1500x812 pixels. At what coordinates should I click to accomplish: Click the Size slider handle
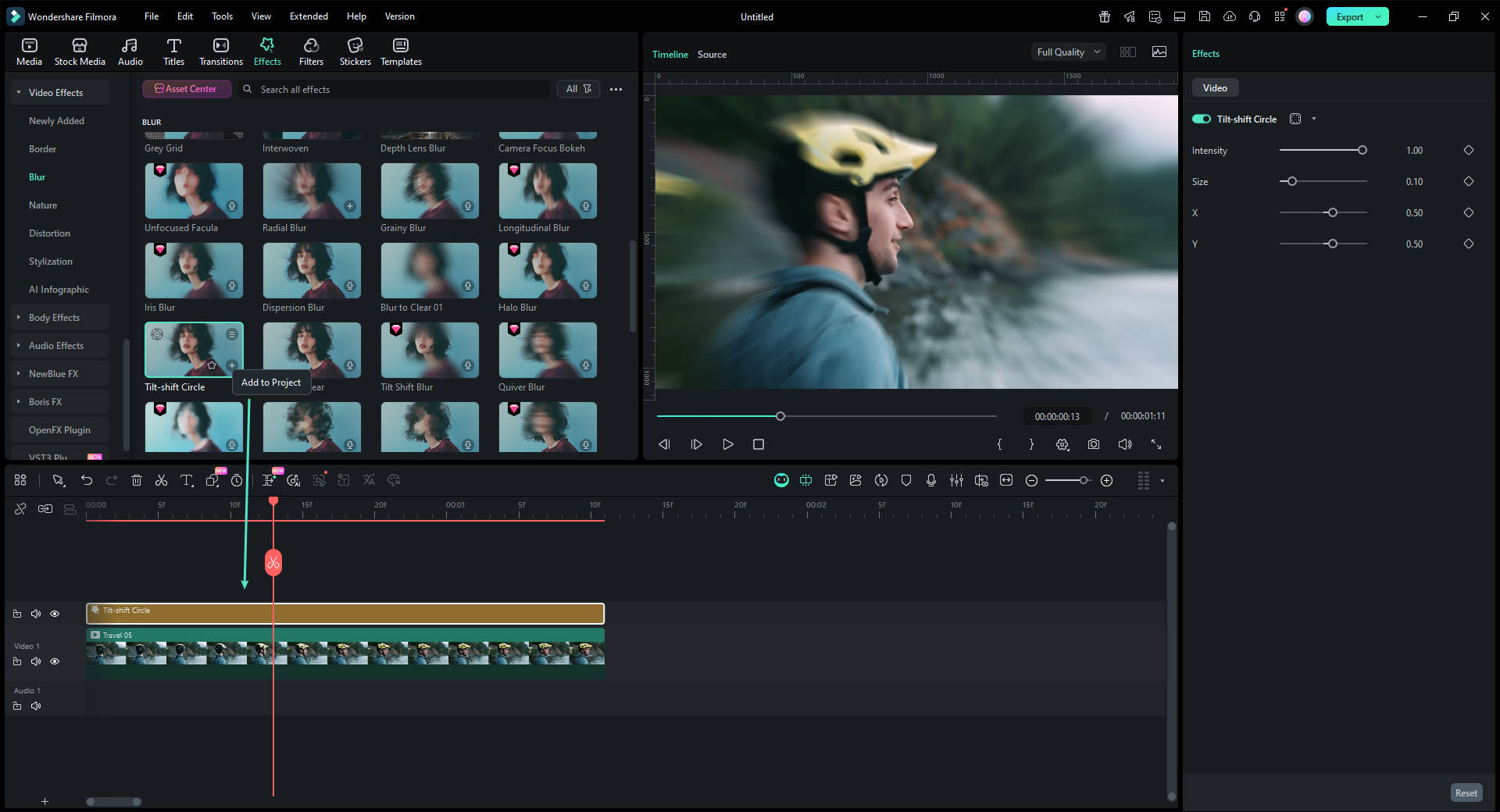coord(1292,181)
